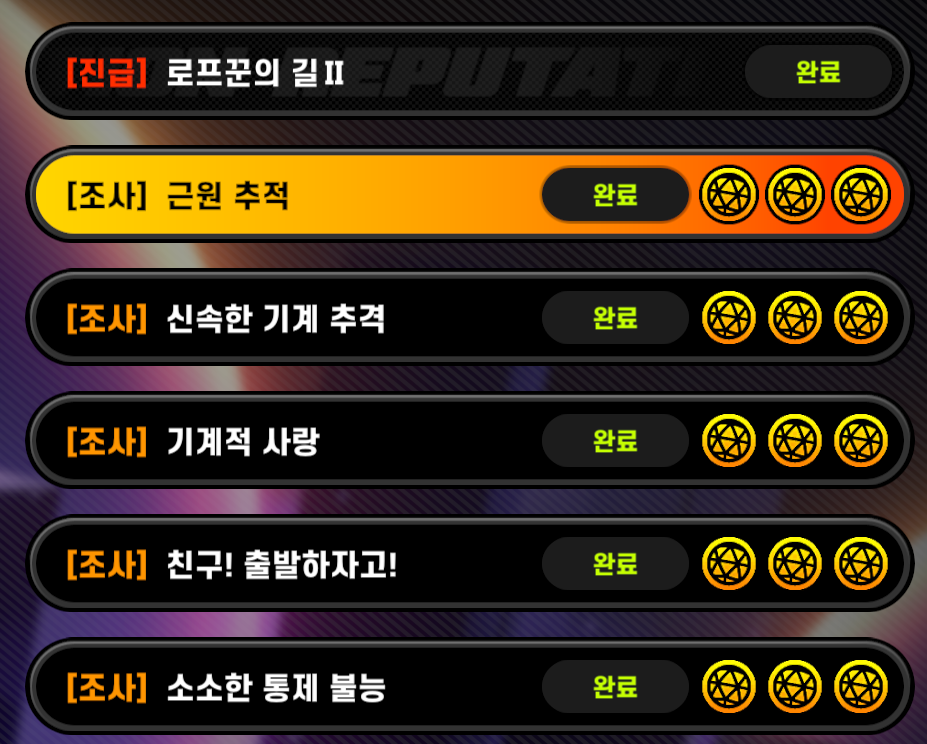Select highlighted [조사] 근원 추적 entry

tap(468, 195)
